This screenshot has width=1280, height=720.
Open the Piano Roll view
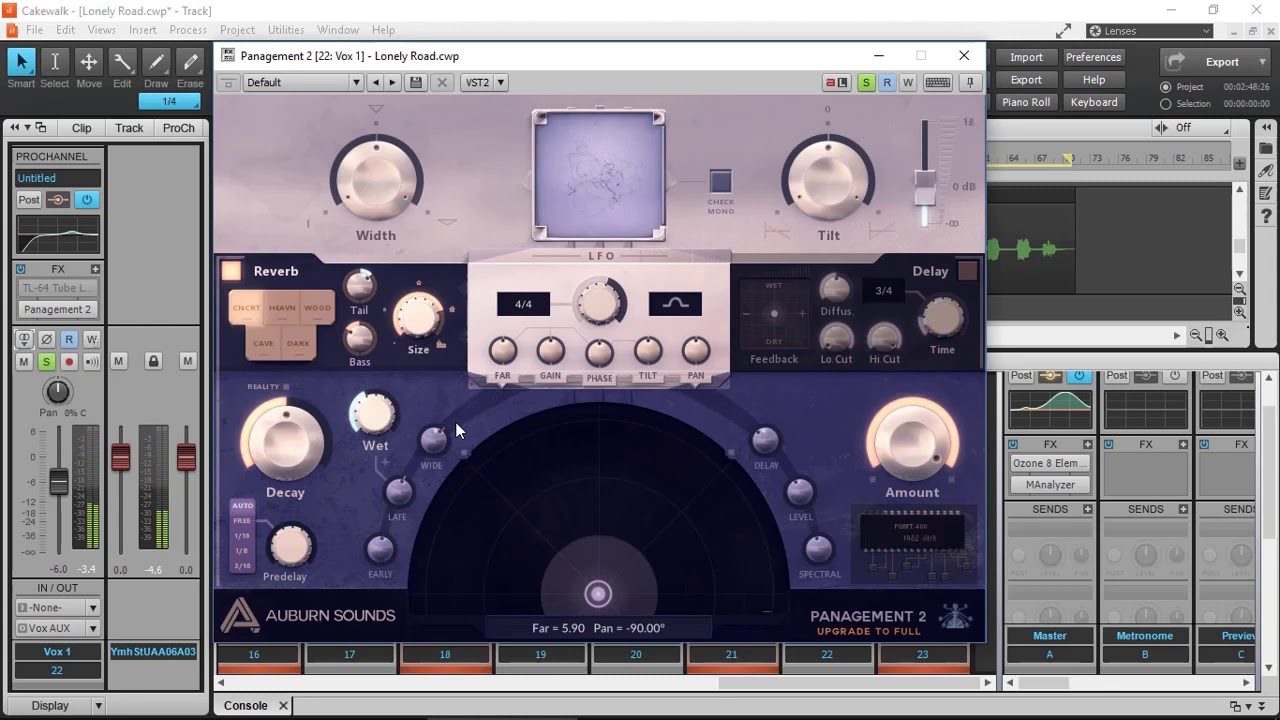[x=1026, y=102]
